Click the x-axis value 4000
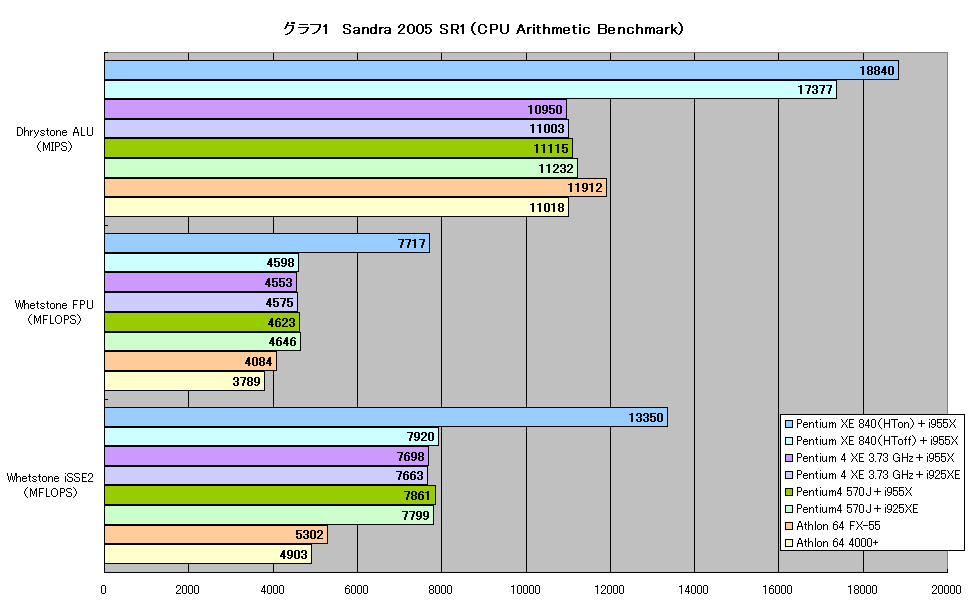 pyautogui.click(x=272, y=590)
